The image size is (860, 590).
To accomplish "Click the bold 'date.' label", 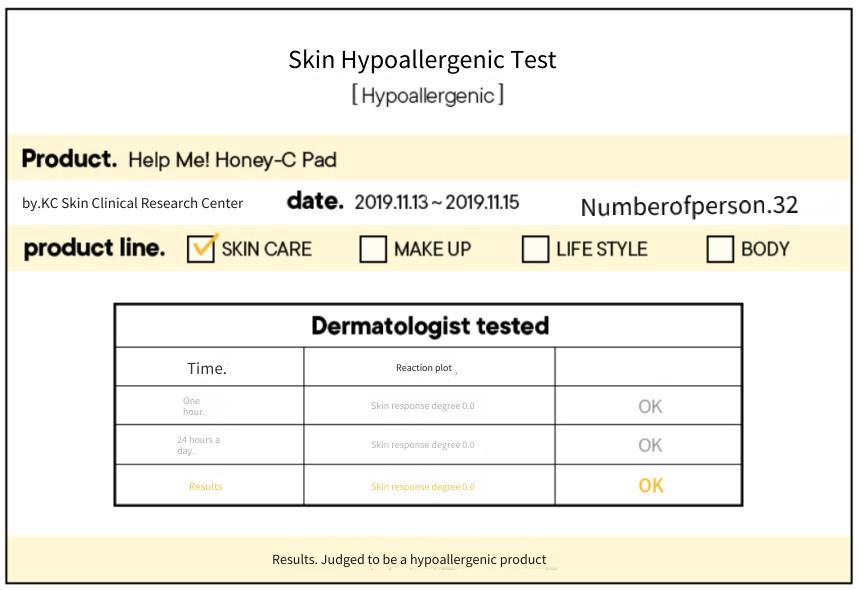I will (315, 201).
